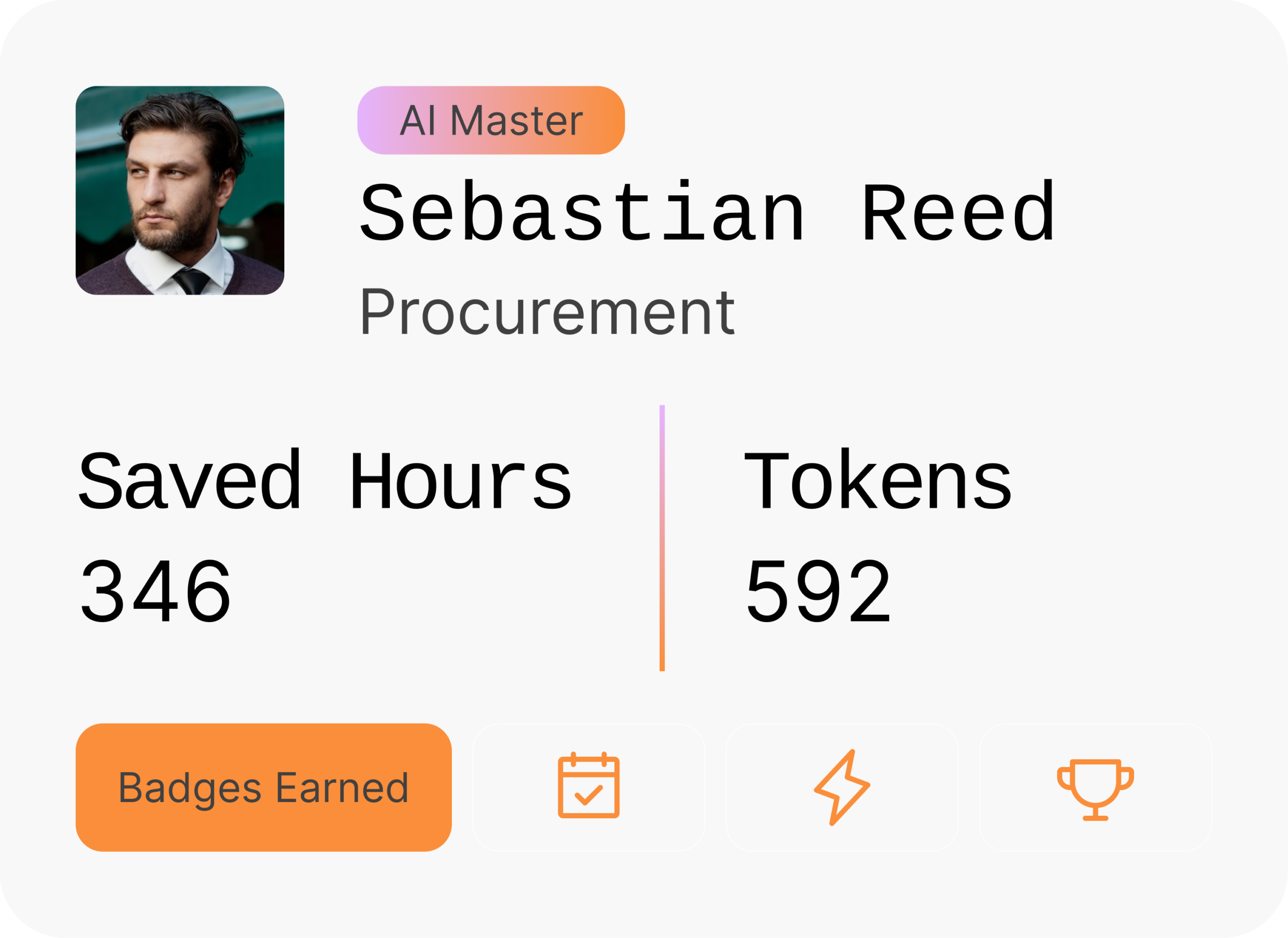Click the AI Master gradient pill
Image resolution: width=1288 pixels, height=938 pixels.
[x=491, y=120]
